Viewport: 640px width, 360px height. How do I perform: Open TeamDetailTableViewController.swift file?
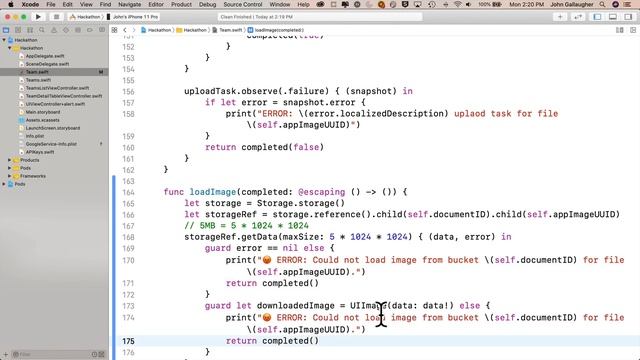point(64,96)
